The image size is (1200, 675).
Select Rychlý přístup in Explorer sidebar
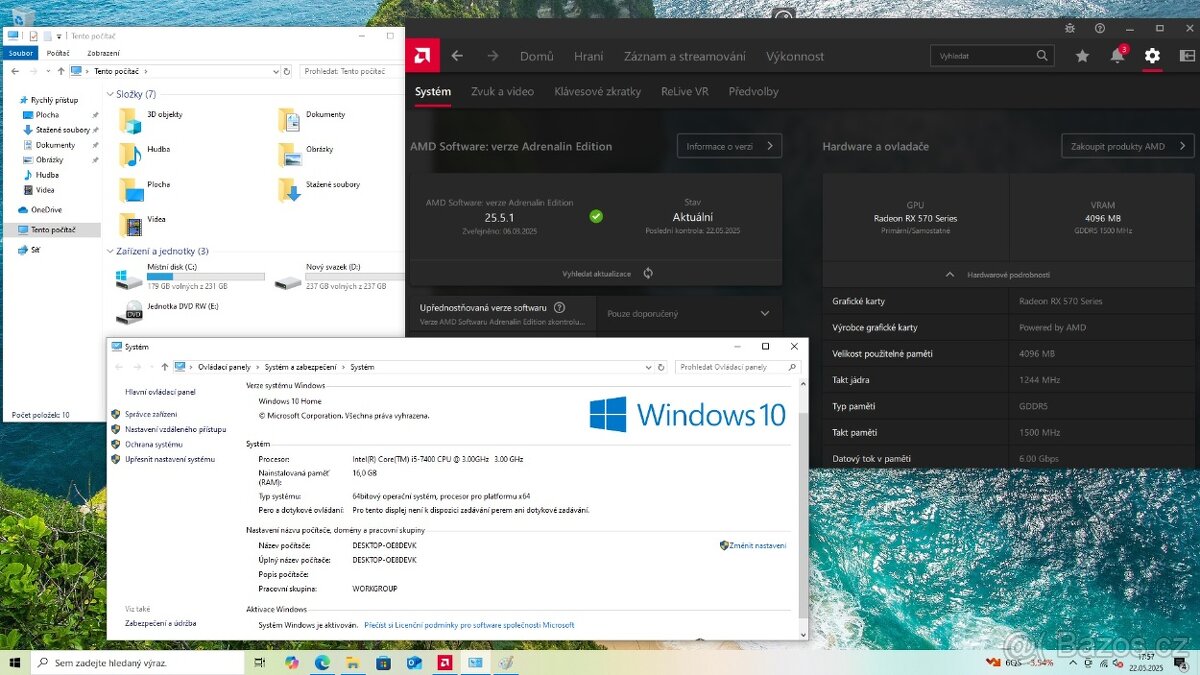pyautogui.click(x=54, y=100)
